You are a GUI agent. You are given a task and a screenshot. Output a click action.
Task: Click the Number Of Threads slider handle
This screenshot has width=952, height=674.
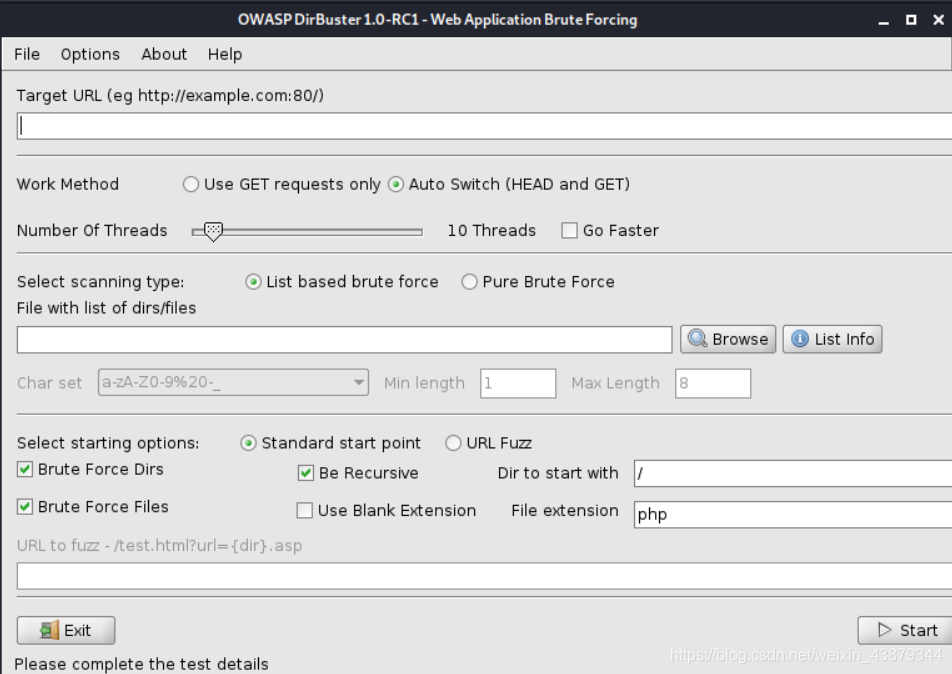[x=213, y=231]
